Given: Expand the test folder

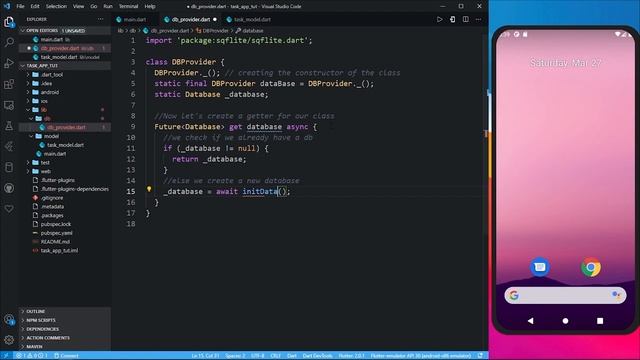Looking at the screenshot, I should tap(45, 162).
